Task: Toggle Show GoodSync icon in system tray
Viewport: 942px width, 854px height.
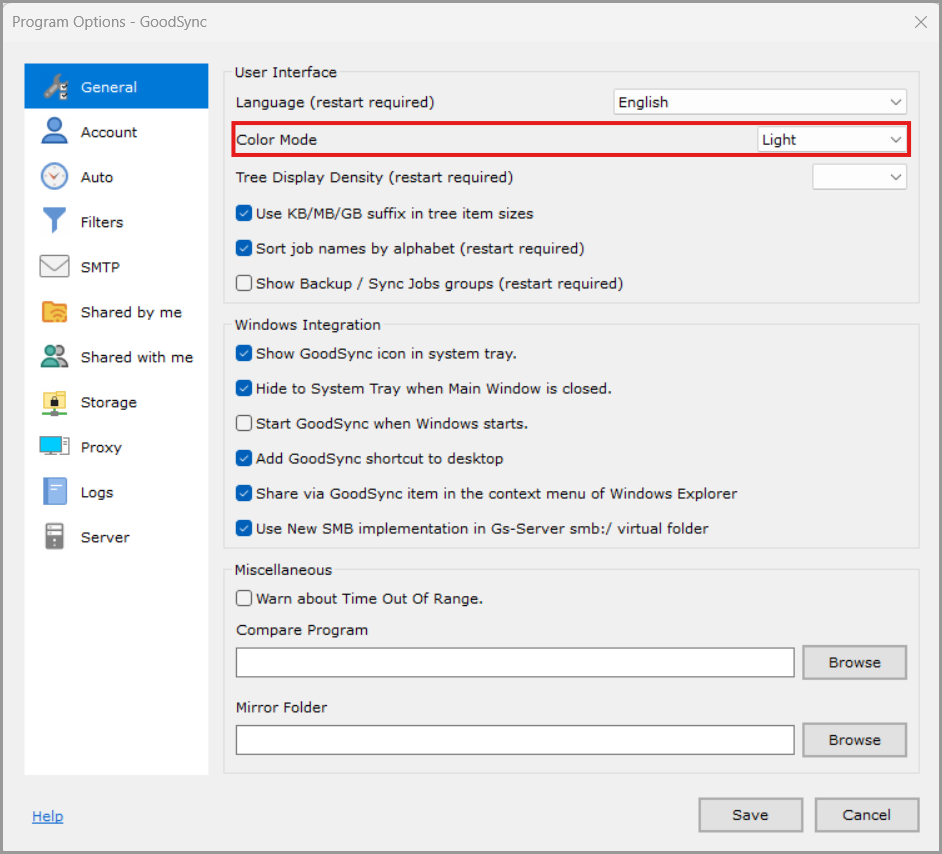Action: [243, 353]
